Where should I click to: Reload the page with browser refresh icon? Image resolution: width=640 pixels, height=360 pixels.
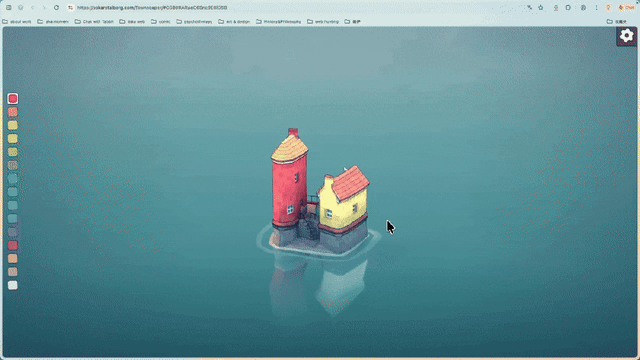[56, 7]
